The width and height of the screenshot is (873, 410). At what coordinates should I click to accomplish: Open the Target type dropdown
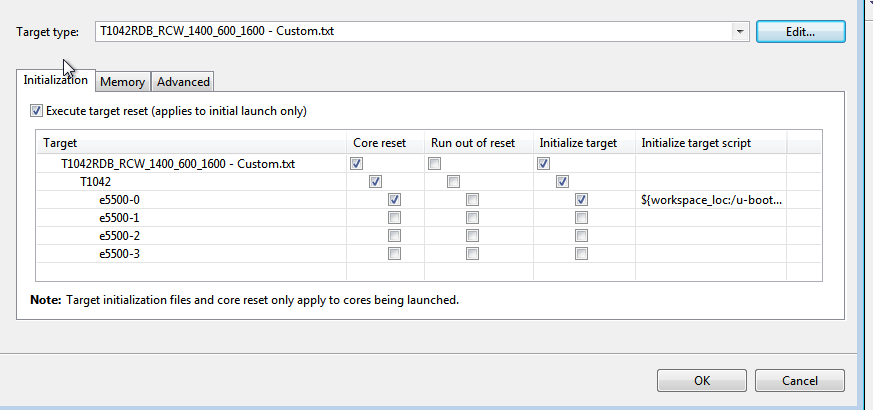click(x=740, y=31)
